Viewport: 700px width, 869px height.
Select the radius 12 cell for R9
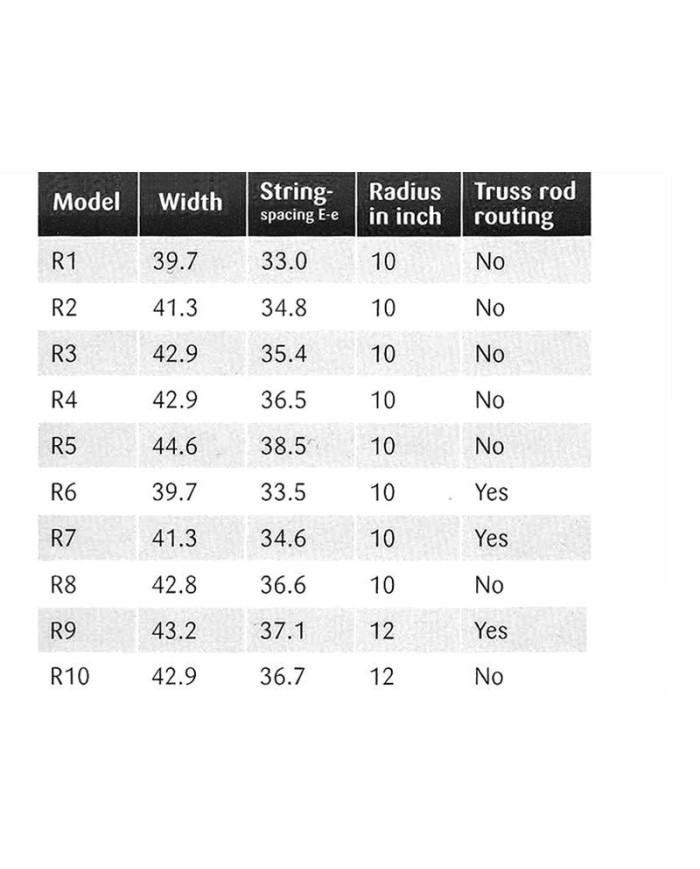(383, 631)
